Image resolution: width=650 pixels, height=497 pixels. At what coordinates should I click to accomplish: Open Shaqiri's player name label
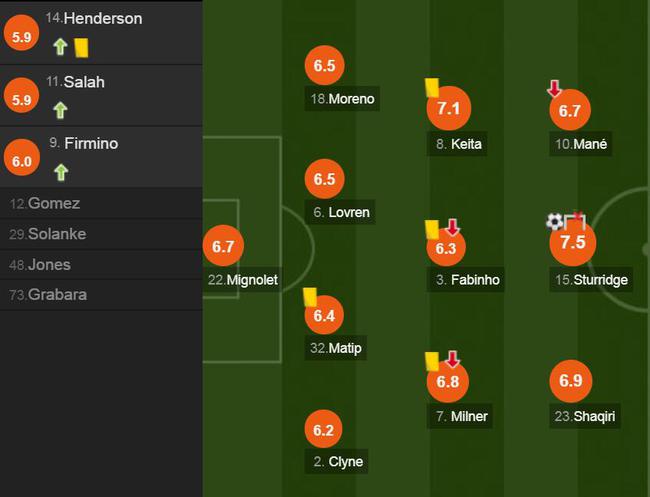click(585, 416)
